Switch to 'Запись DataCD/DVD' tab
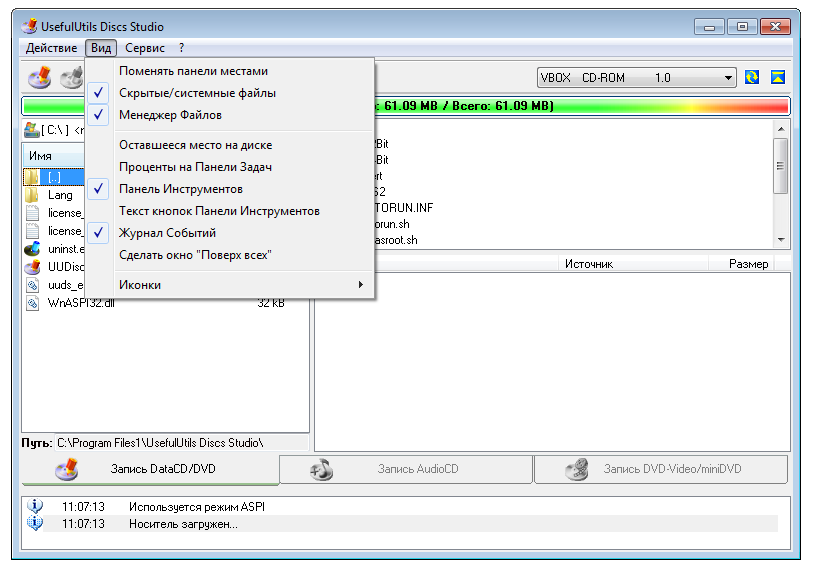The image size is (817, 571). coord(151,469)
